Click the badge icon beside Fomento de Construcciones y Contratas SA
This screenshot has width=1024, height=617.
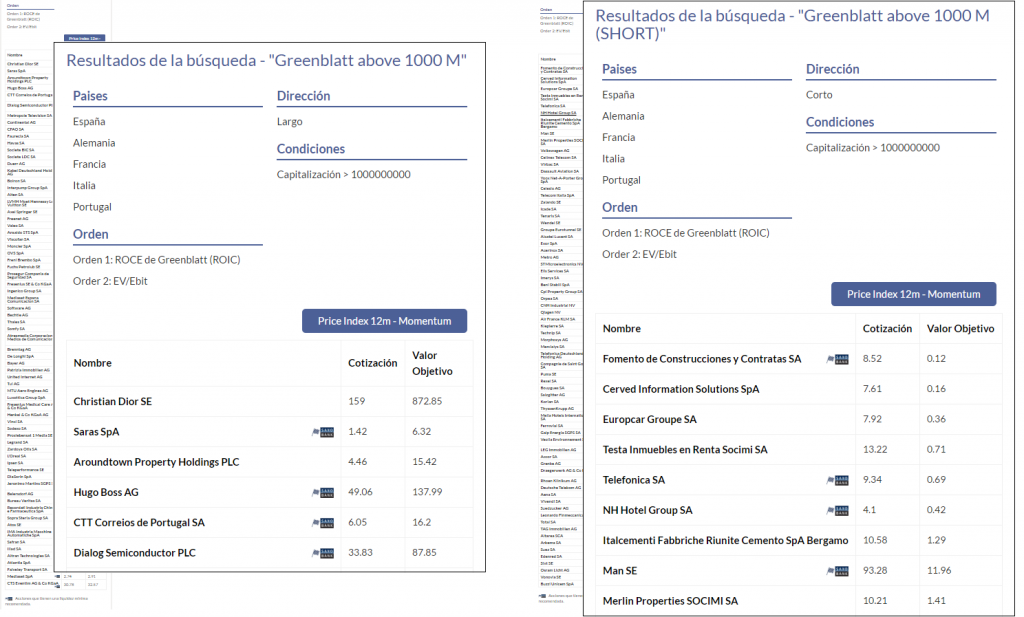pos(838,359)
